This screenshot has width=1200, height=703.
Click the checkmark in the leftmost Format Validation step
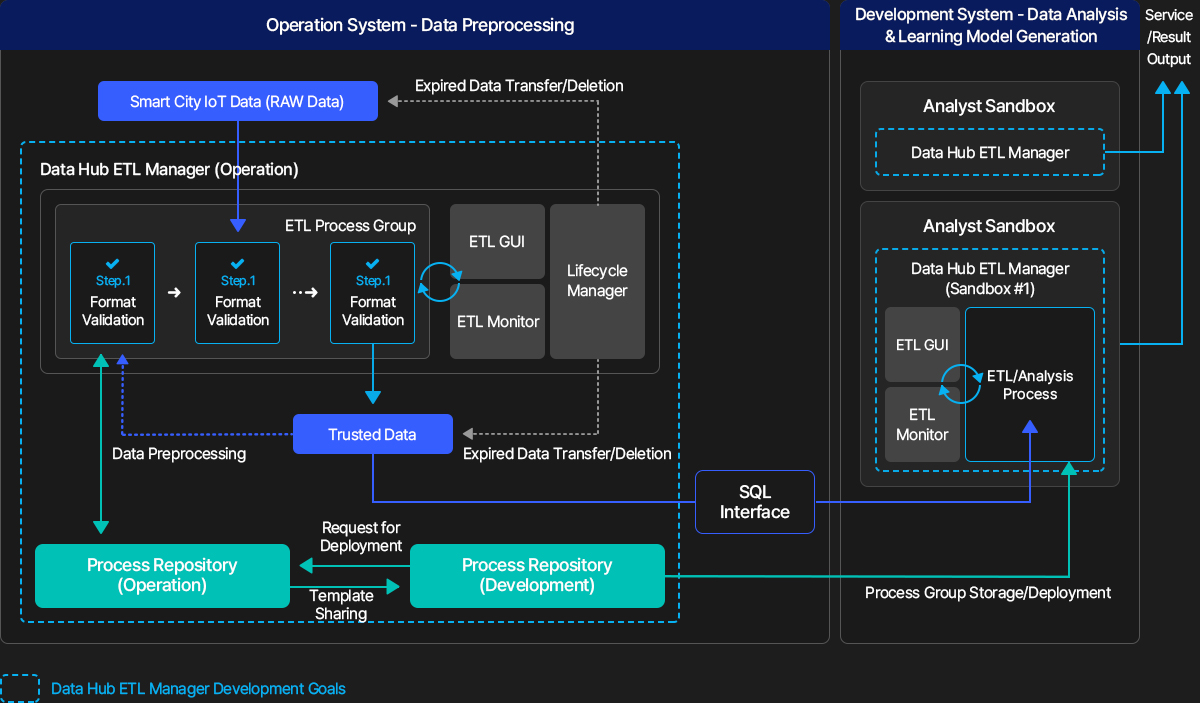pos(112,264)
